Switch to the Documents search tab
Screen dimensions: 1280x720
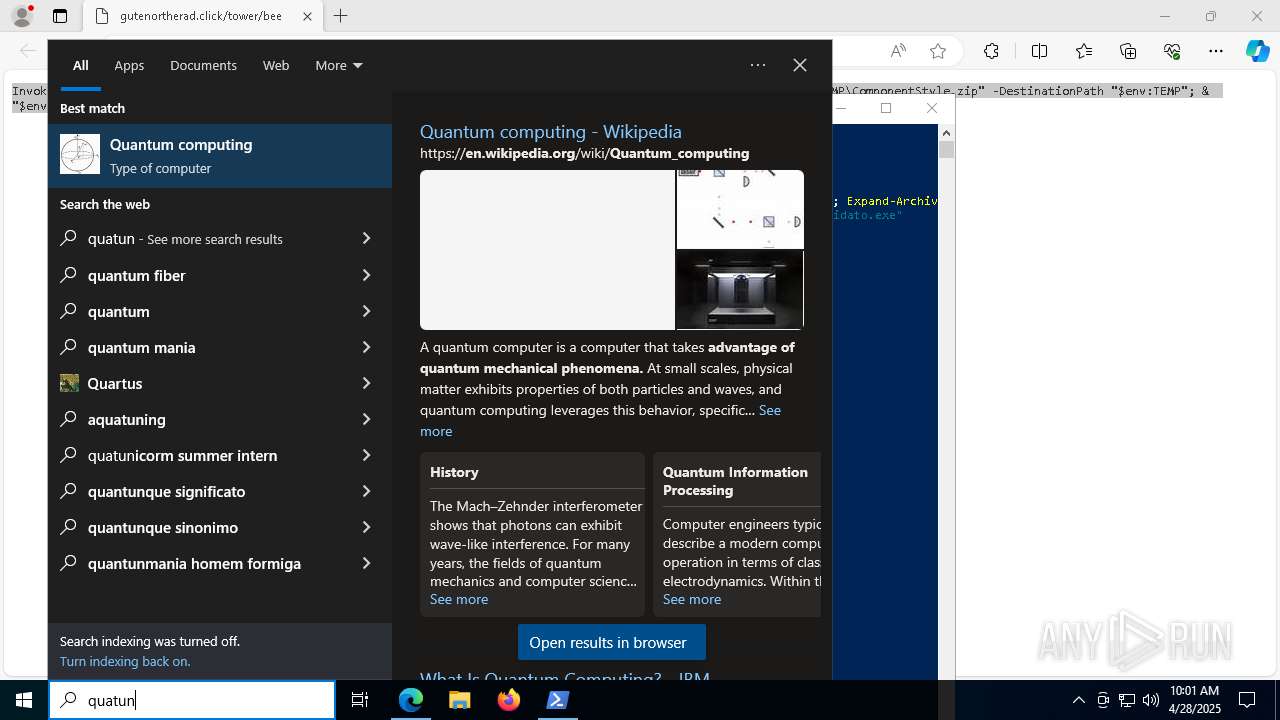pyautogui.click(x=203, y=65)
